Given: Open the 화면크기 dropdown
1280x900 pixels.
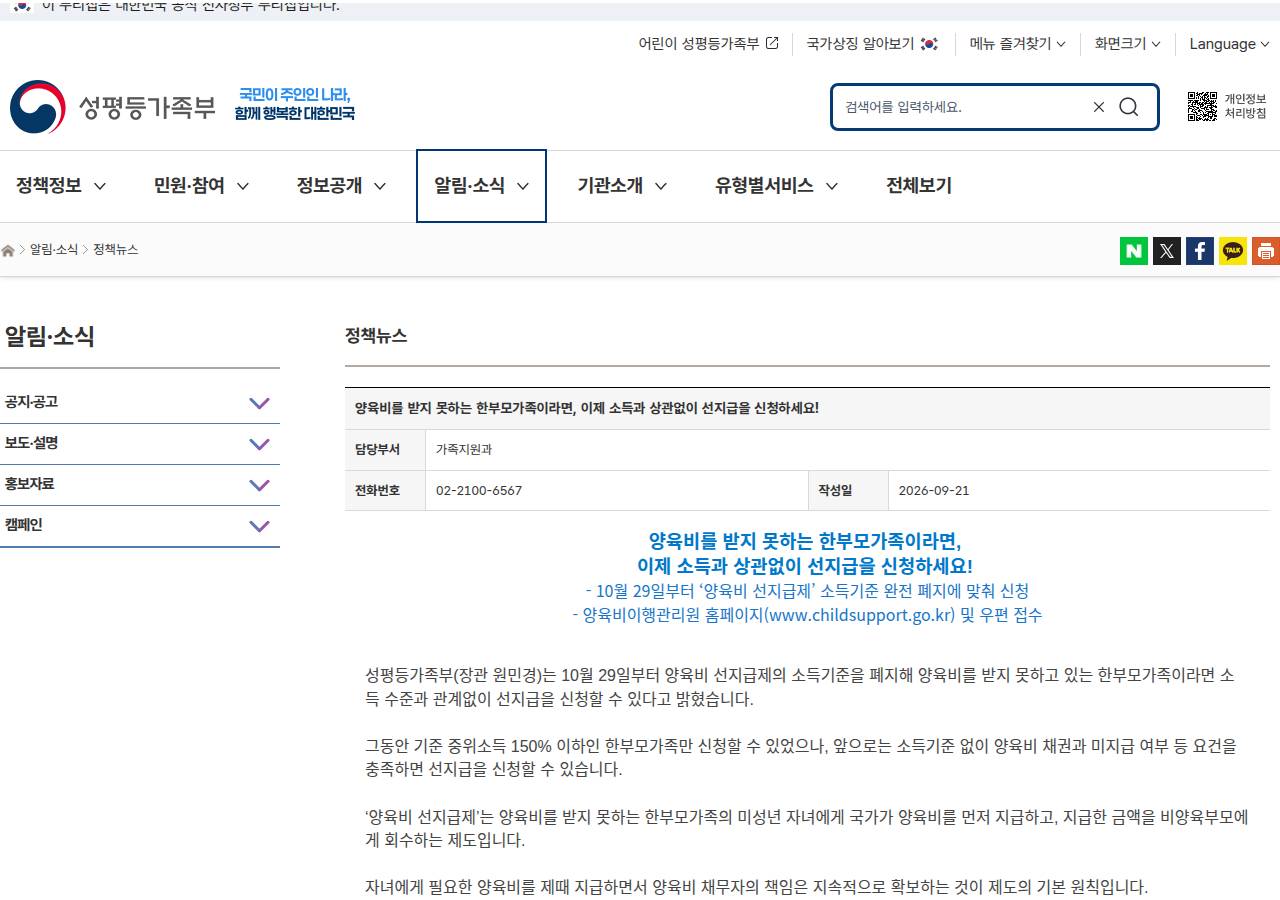Looking at the screenshot, I should (x=1127, y=44).
